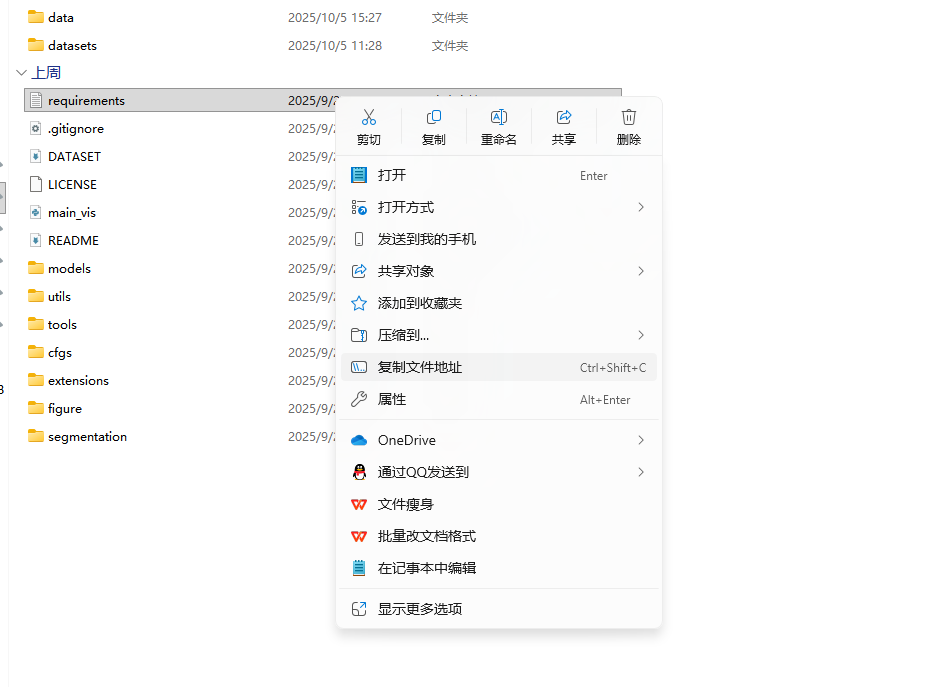Expand the 通过QQ发送到 submenu arrow

641,472
